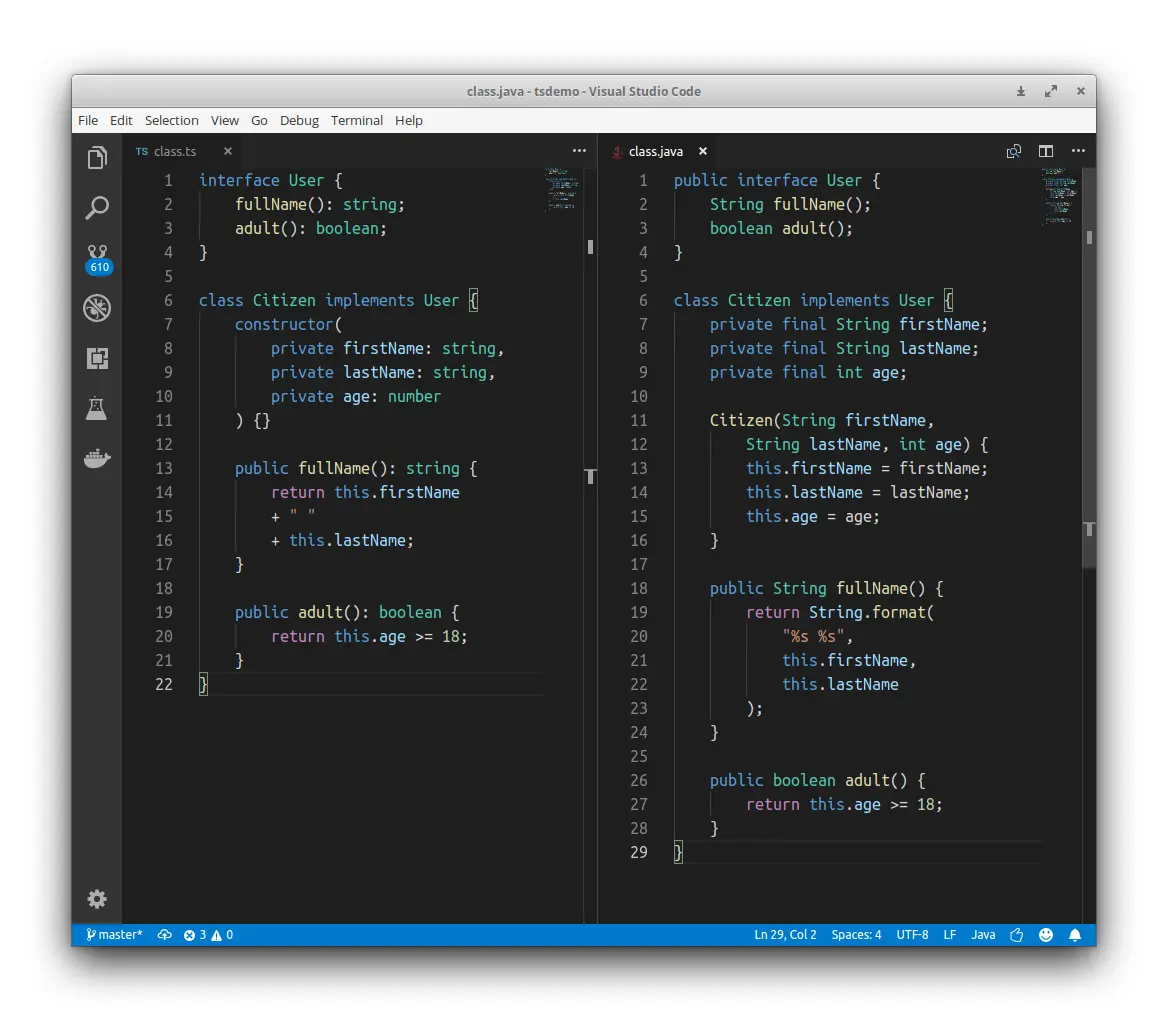This screenshot has height=1030, width=1170.
Task: Click the feedback smiley icon
Action: click(x=1046, y=934)
